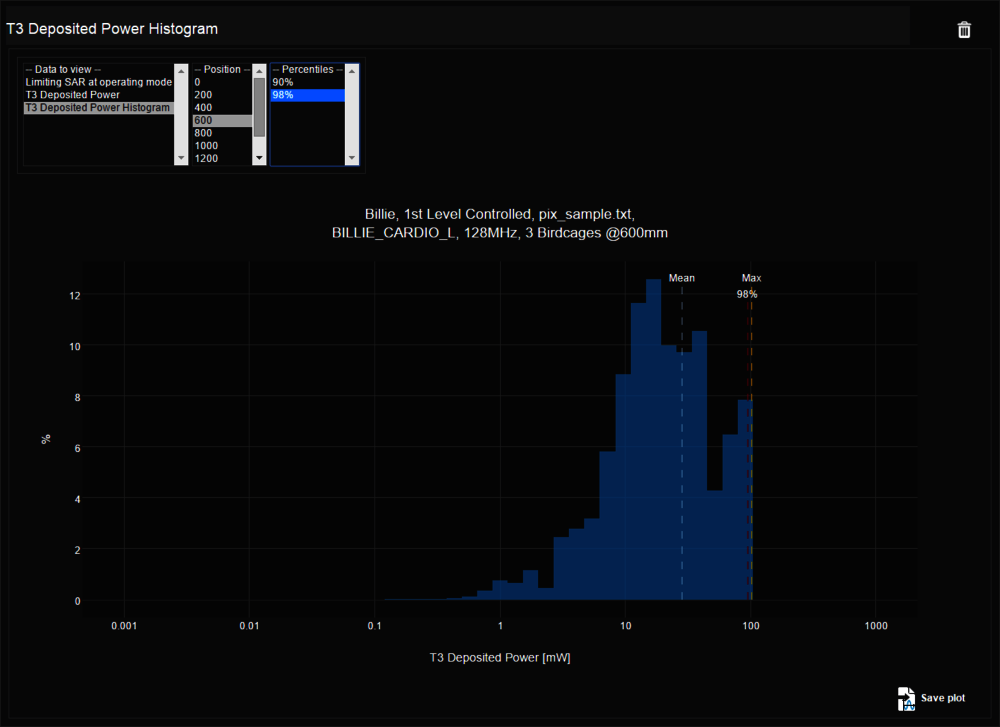Viewport: 1000px width, 727px height.
Task: Click Position list scroll down arrow
Action: click(260, 158)
